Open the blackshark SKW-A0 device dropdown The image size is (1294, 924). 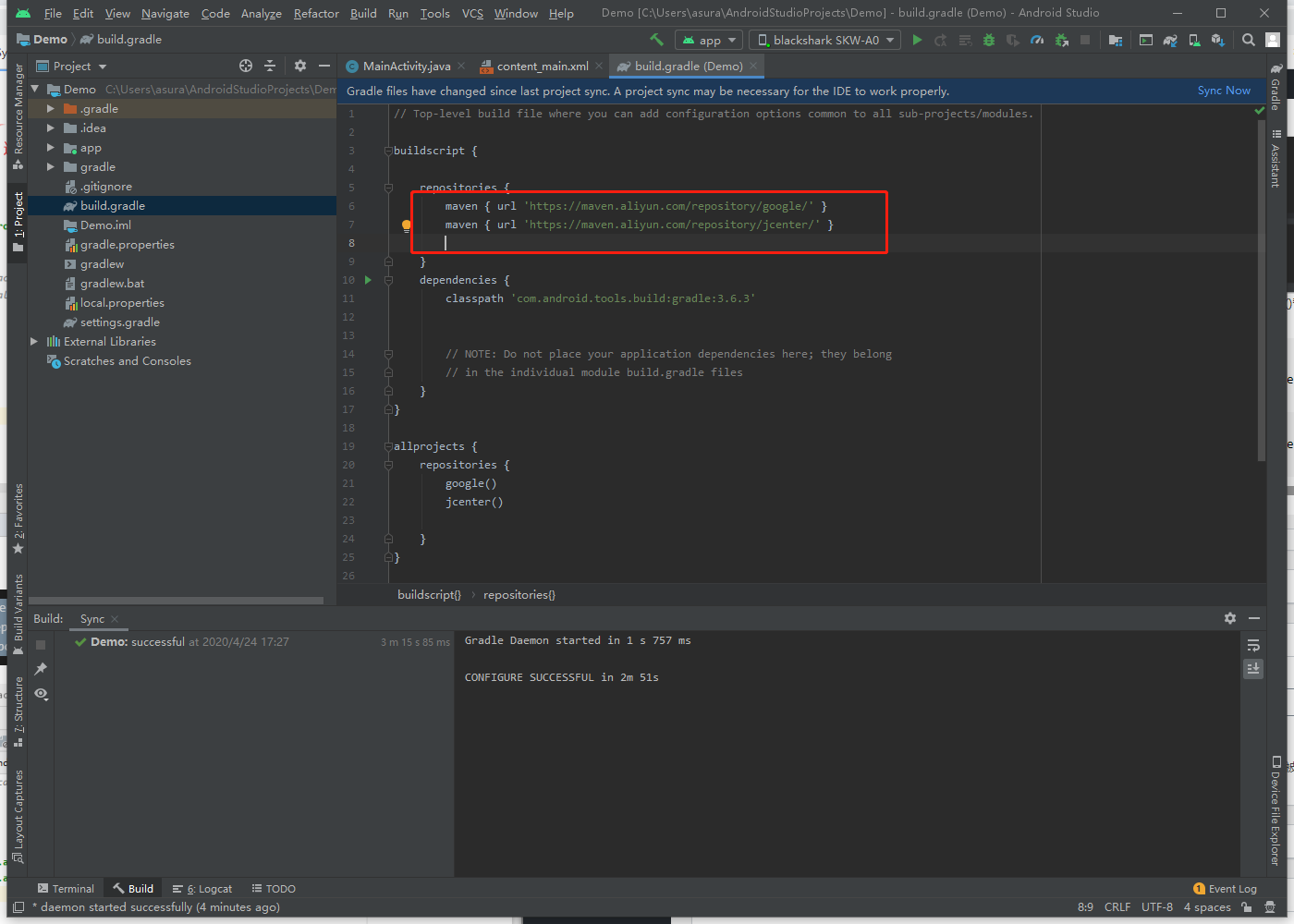coord(825,40)
